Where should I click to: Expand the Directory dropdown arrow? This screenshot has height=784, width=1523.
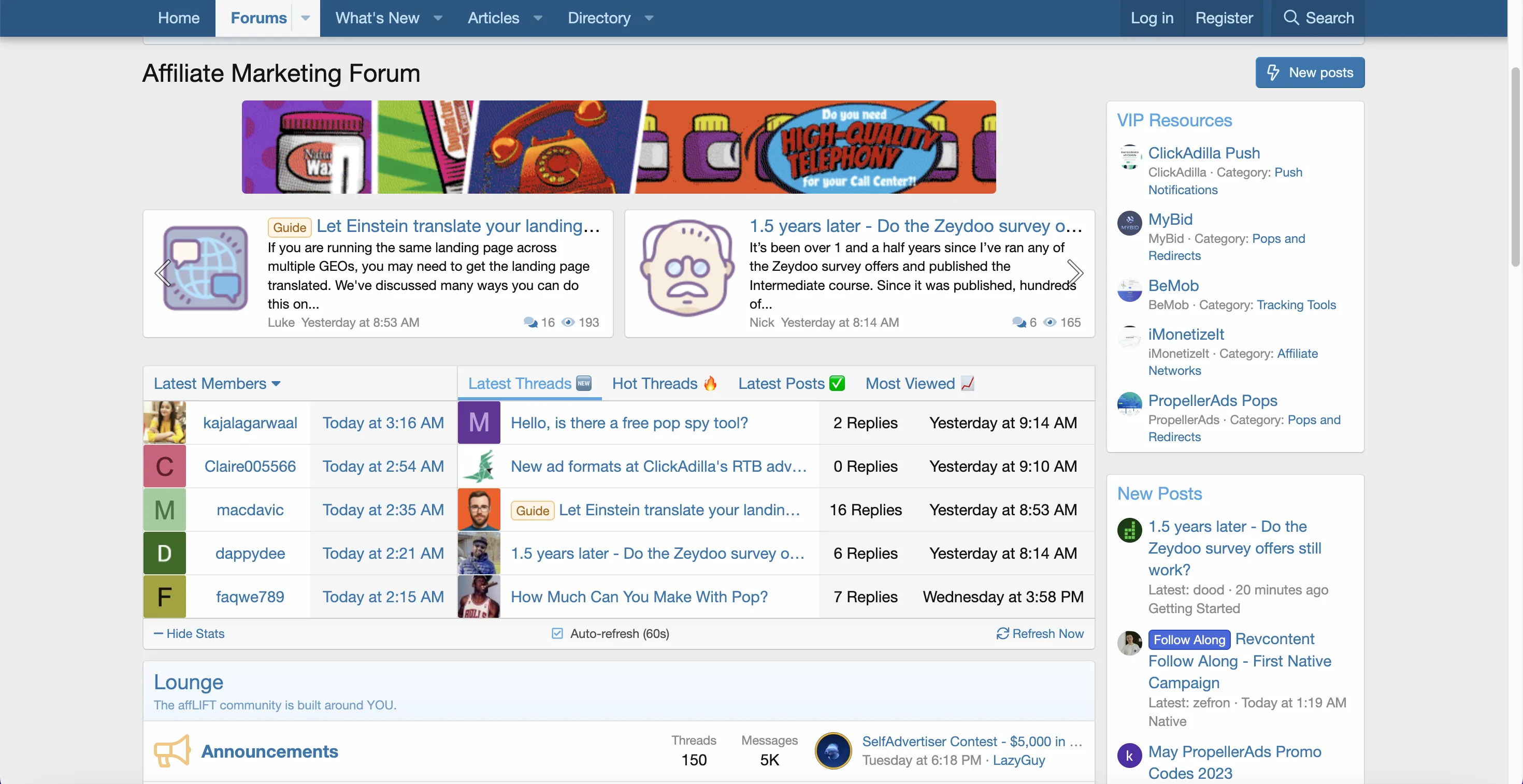tap(649, 18)
